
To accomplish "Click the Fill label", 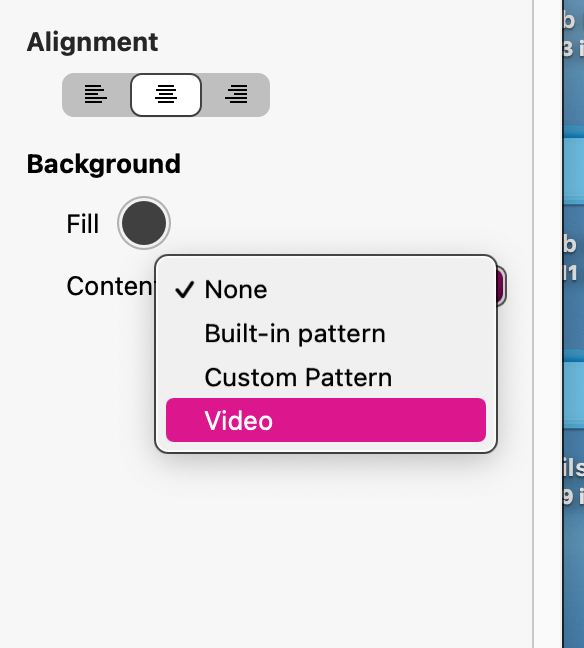I will tap(83, 224).
